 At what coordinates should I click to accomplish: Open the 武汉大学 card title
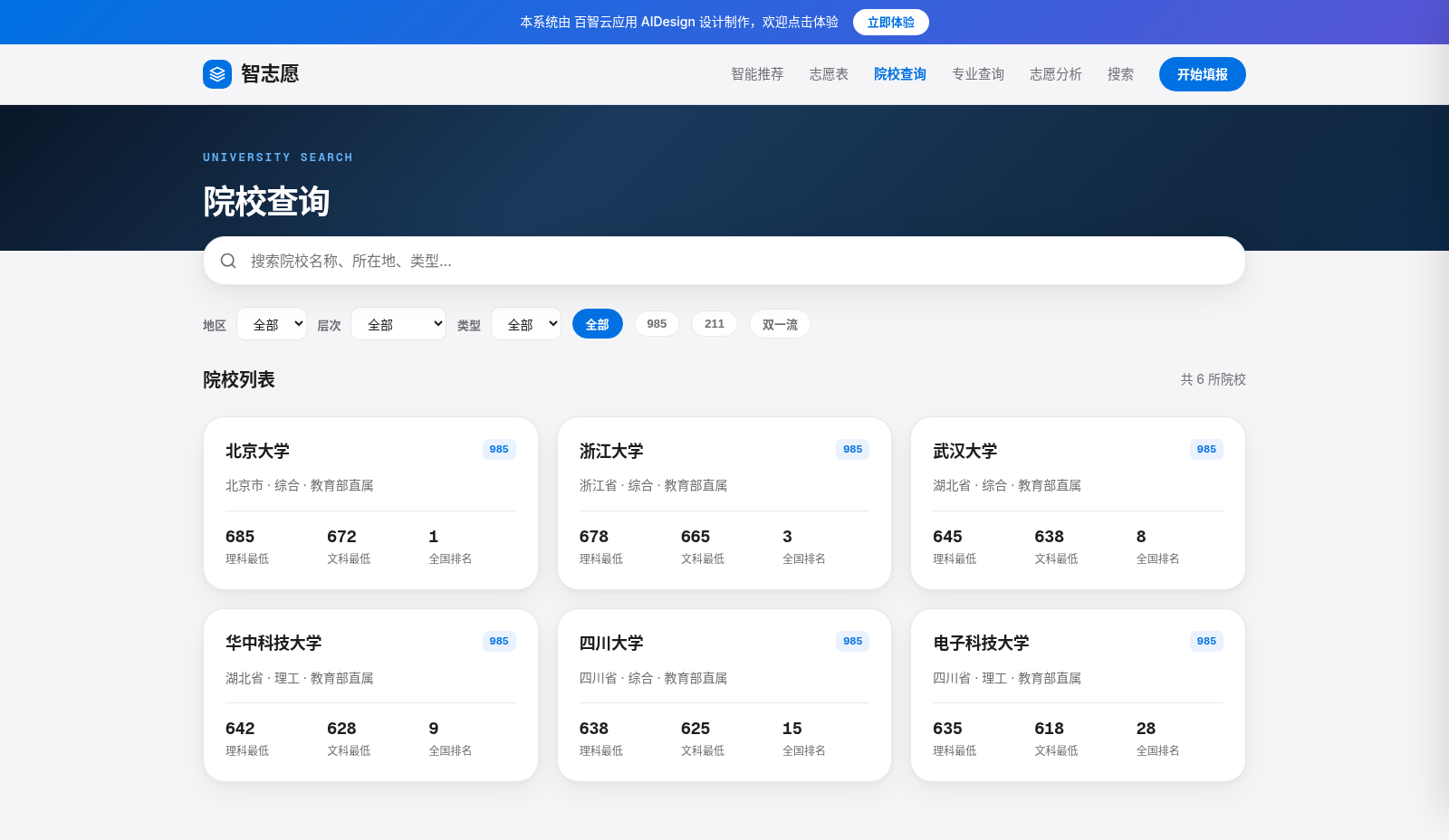pos(965,451)
